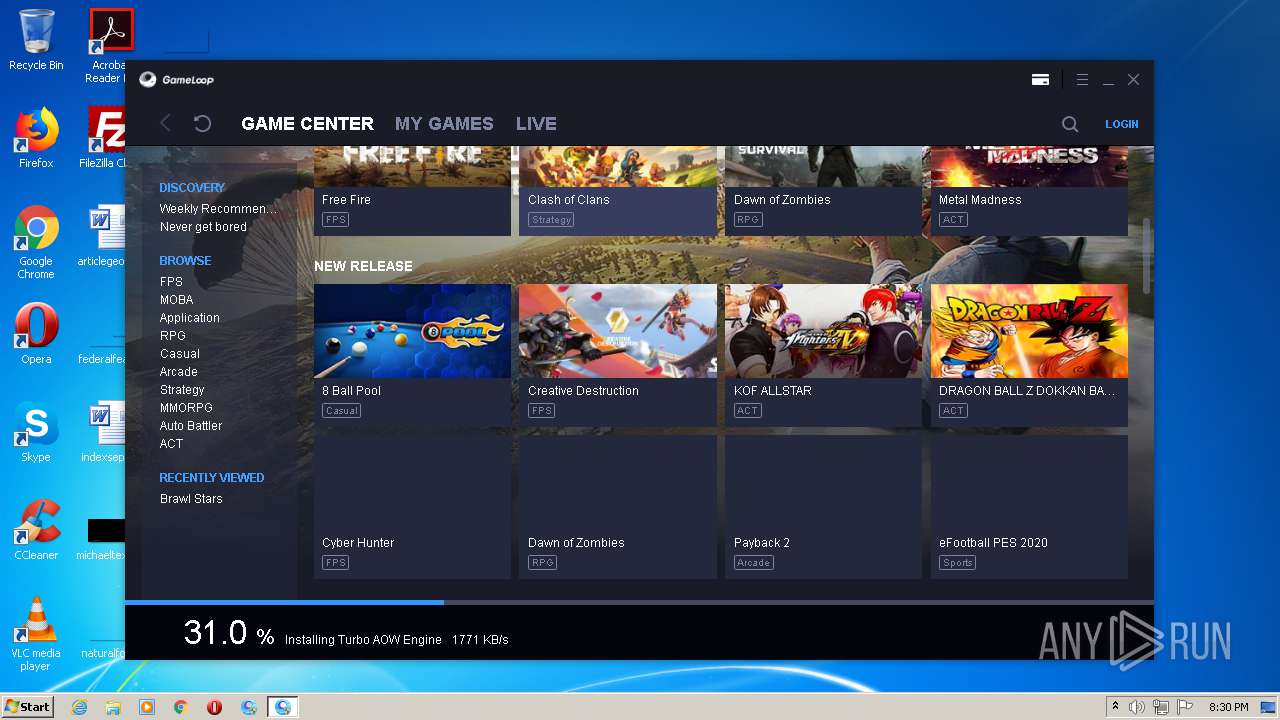This screenshot has width=1280, height=720.
Task: Click the game list vertical scrollbar
Action: tap(1146, 256)
